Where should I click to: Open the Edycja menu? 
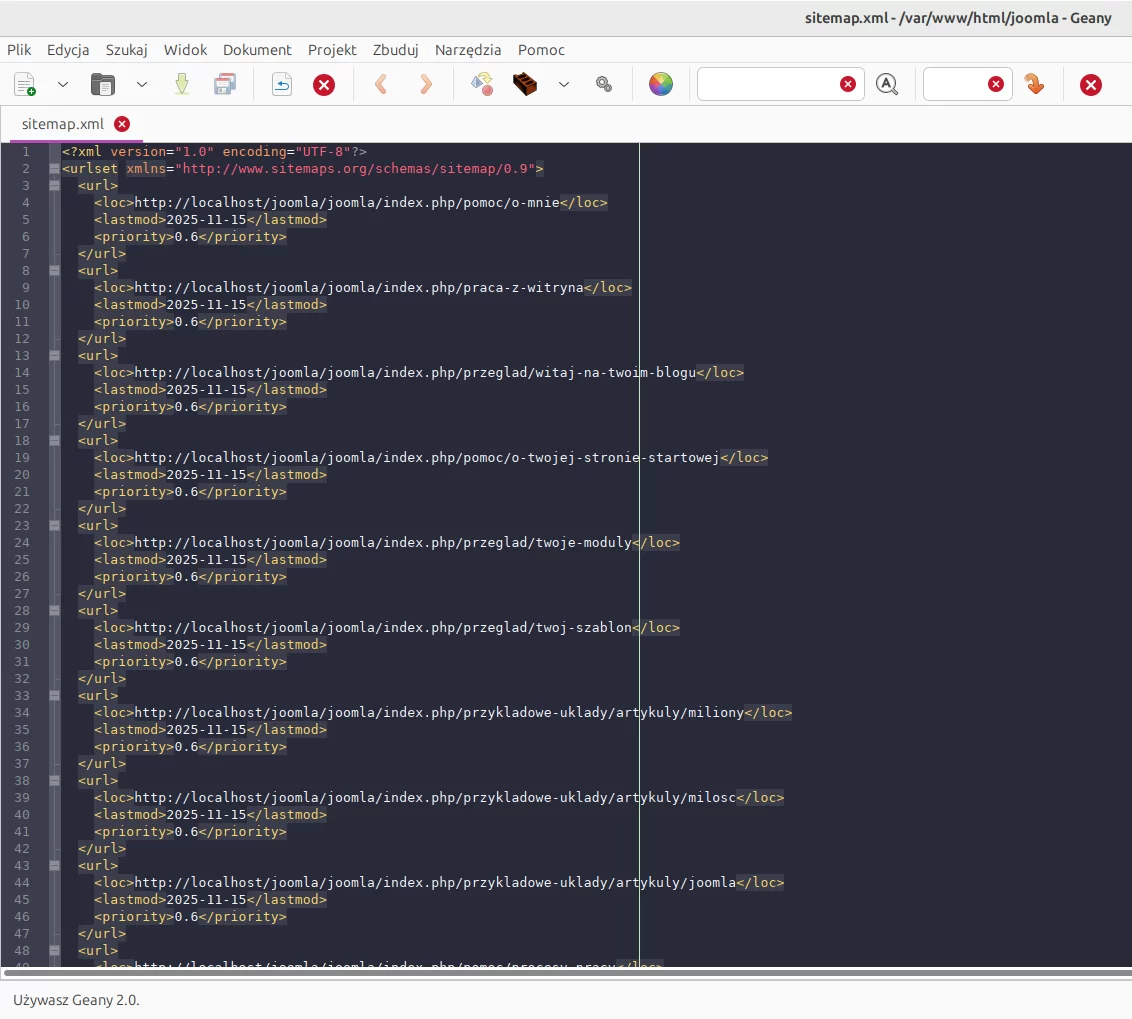(68, 50)
